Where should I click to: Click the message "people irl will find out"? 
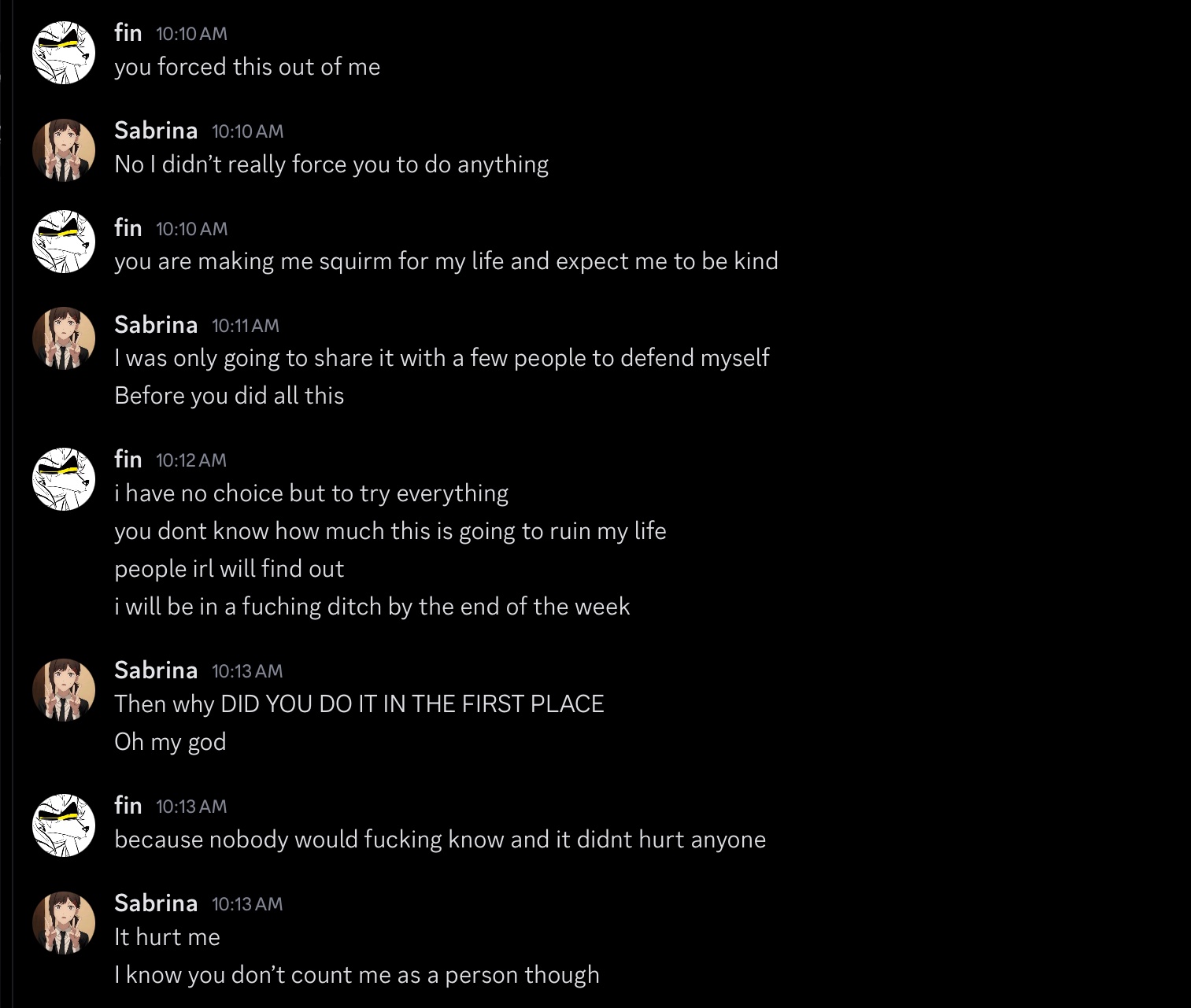(229, 569)
